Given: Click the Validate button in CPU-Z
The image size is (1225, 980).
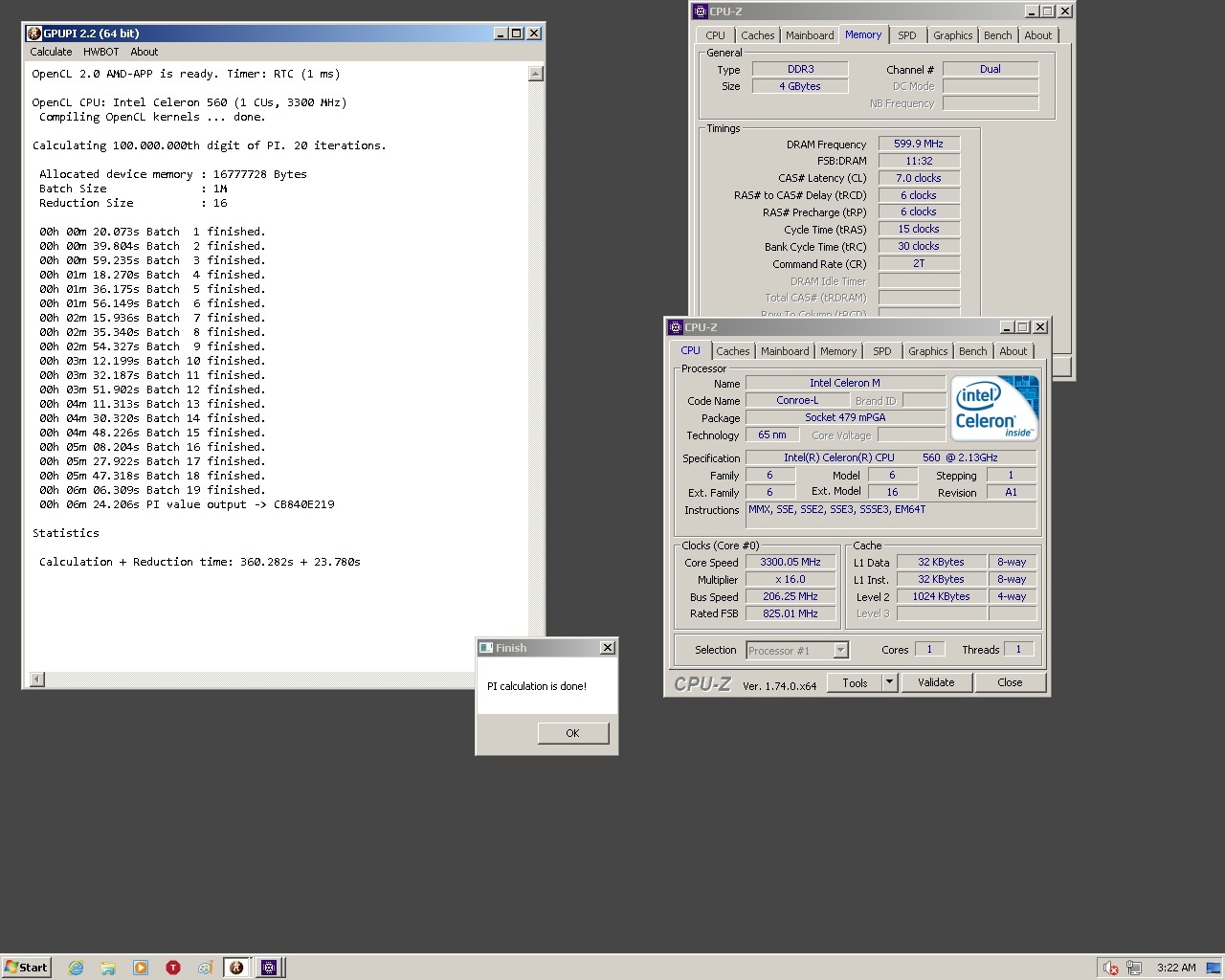Looking at the screenshot, I should point(936,682).
